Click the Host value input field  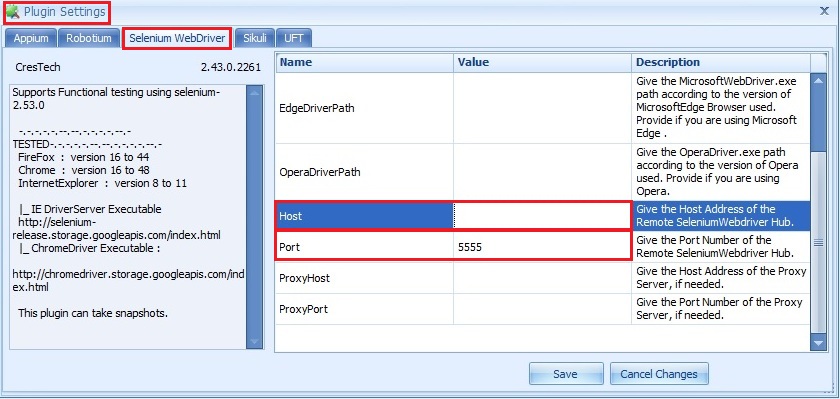[x=542, y=216]
